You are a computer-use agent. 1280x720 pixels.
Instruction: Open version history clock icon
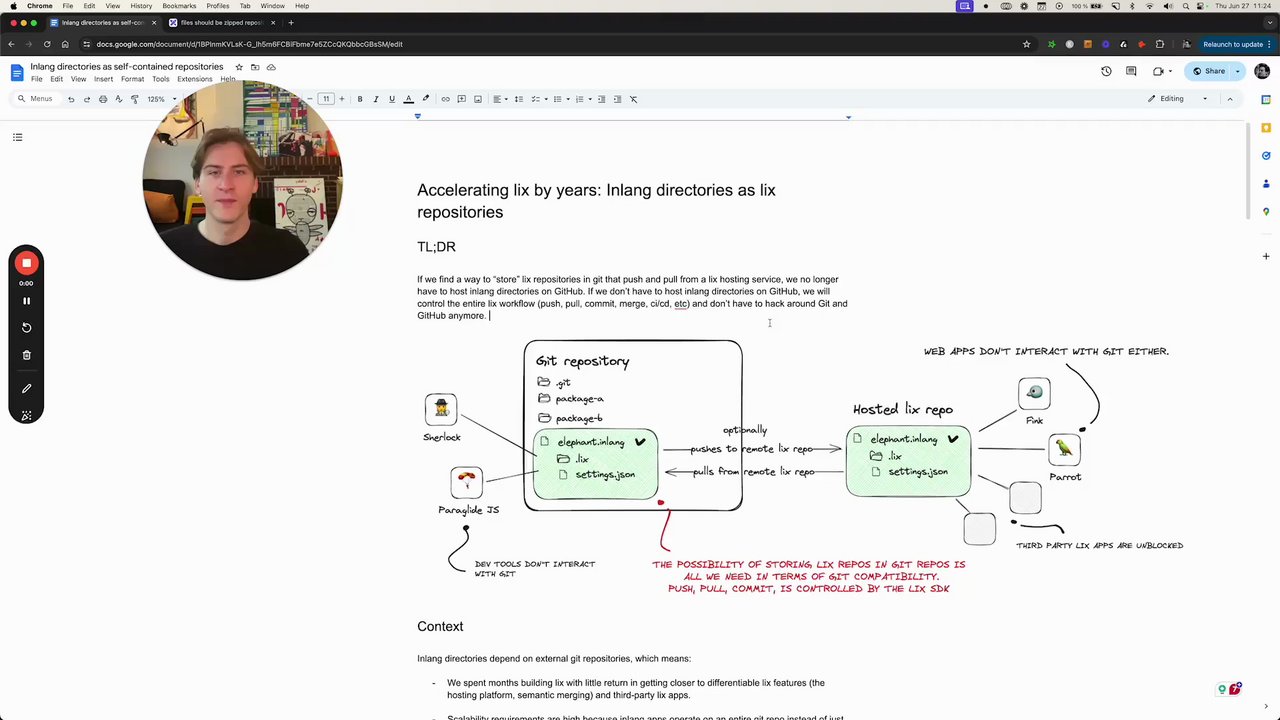point(1106,71)
